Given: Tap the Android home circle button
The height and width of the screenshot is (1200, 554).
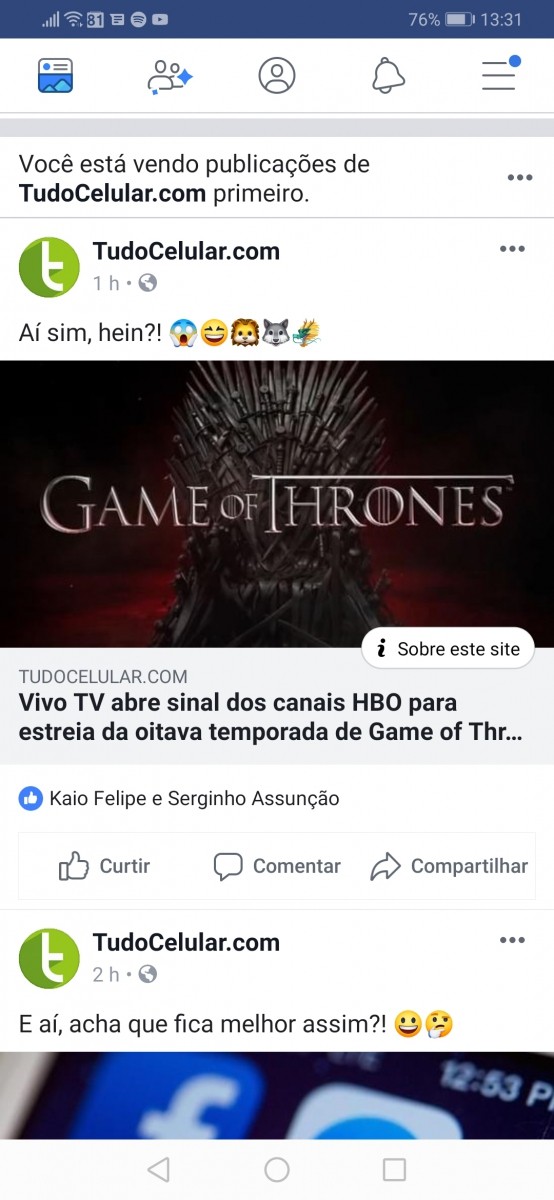Looking at the screenshot, I should 277,1169.
